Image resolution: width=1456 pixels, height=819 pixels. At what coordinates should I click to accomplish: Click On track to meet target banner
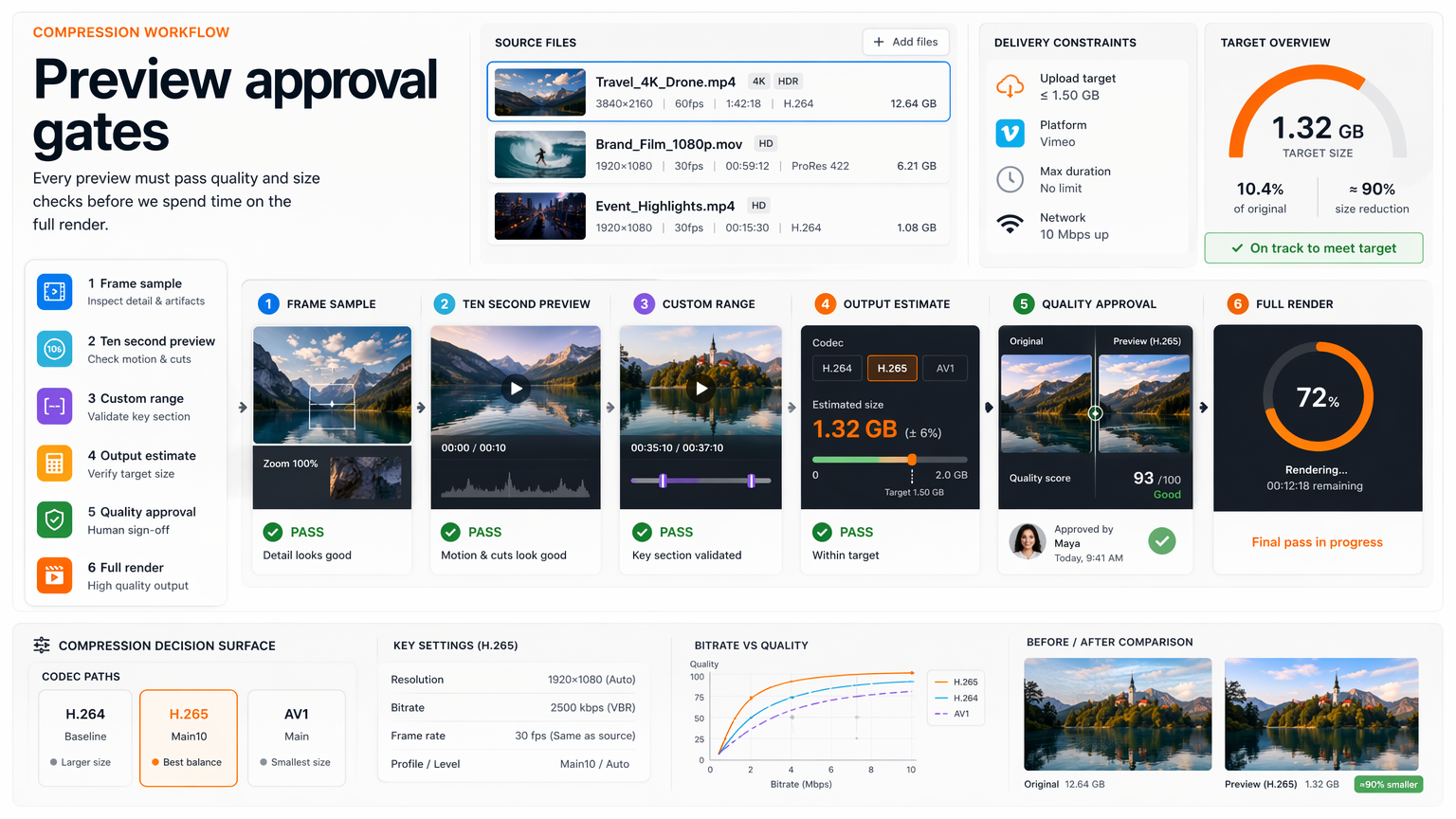pos(1314,248)
